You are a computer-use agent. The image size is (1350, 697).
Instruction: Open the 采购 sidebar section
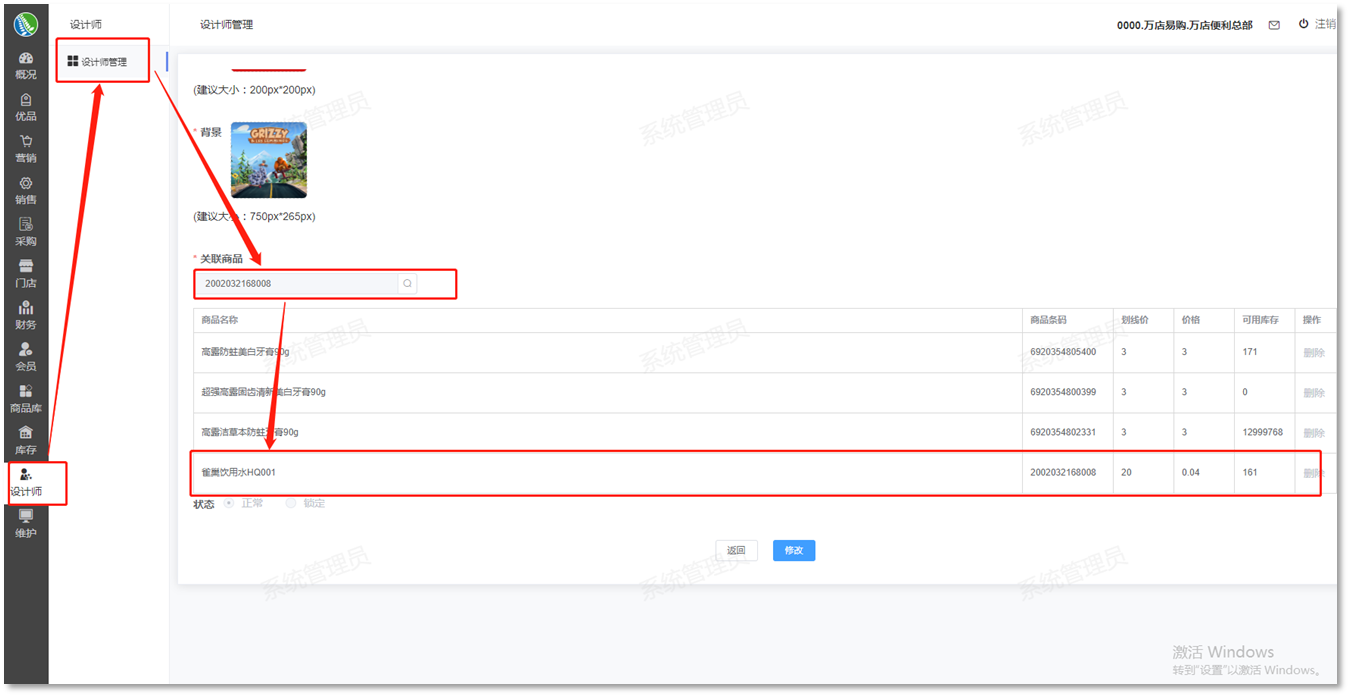(x=26, y=232)
